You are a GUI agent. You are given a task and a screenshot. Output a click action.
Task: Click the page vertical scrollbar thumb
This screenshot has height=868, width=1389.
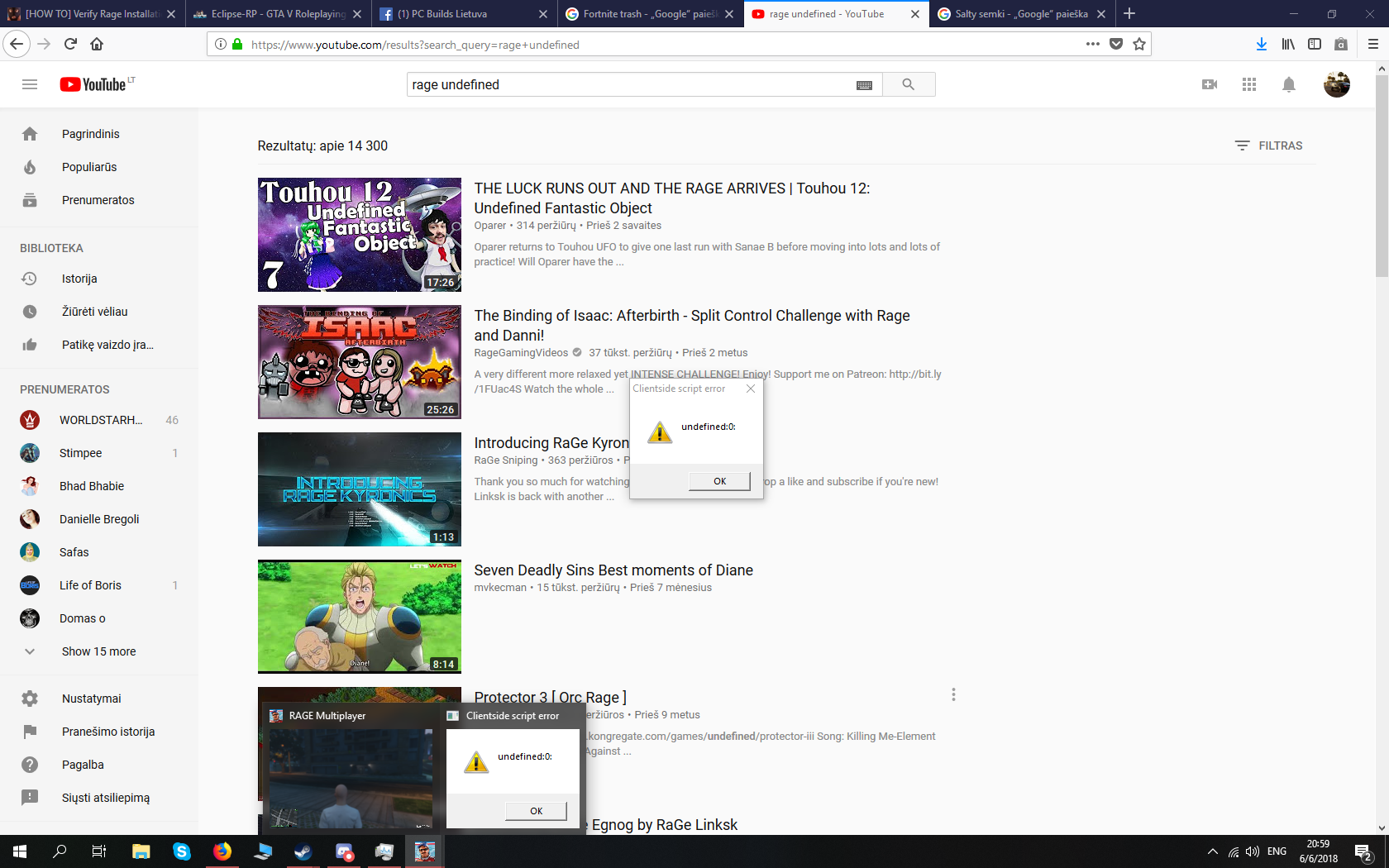click(1382, 178)
